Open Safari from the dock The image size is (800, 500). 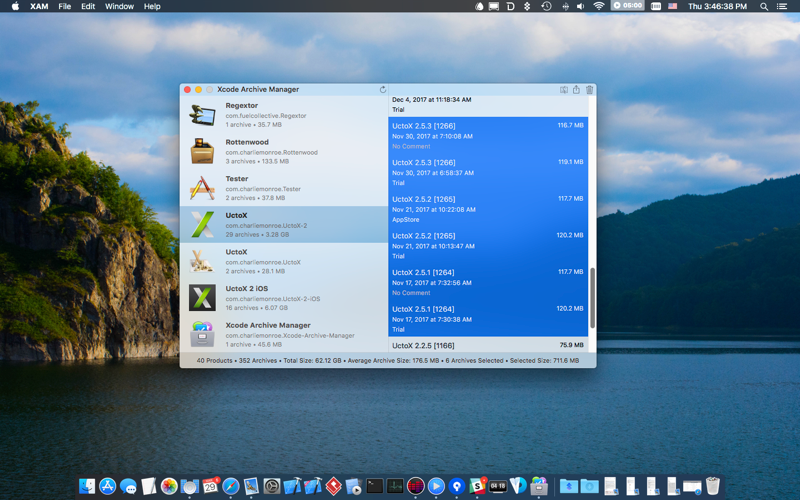pos(231,486)
